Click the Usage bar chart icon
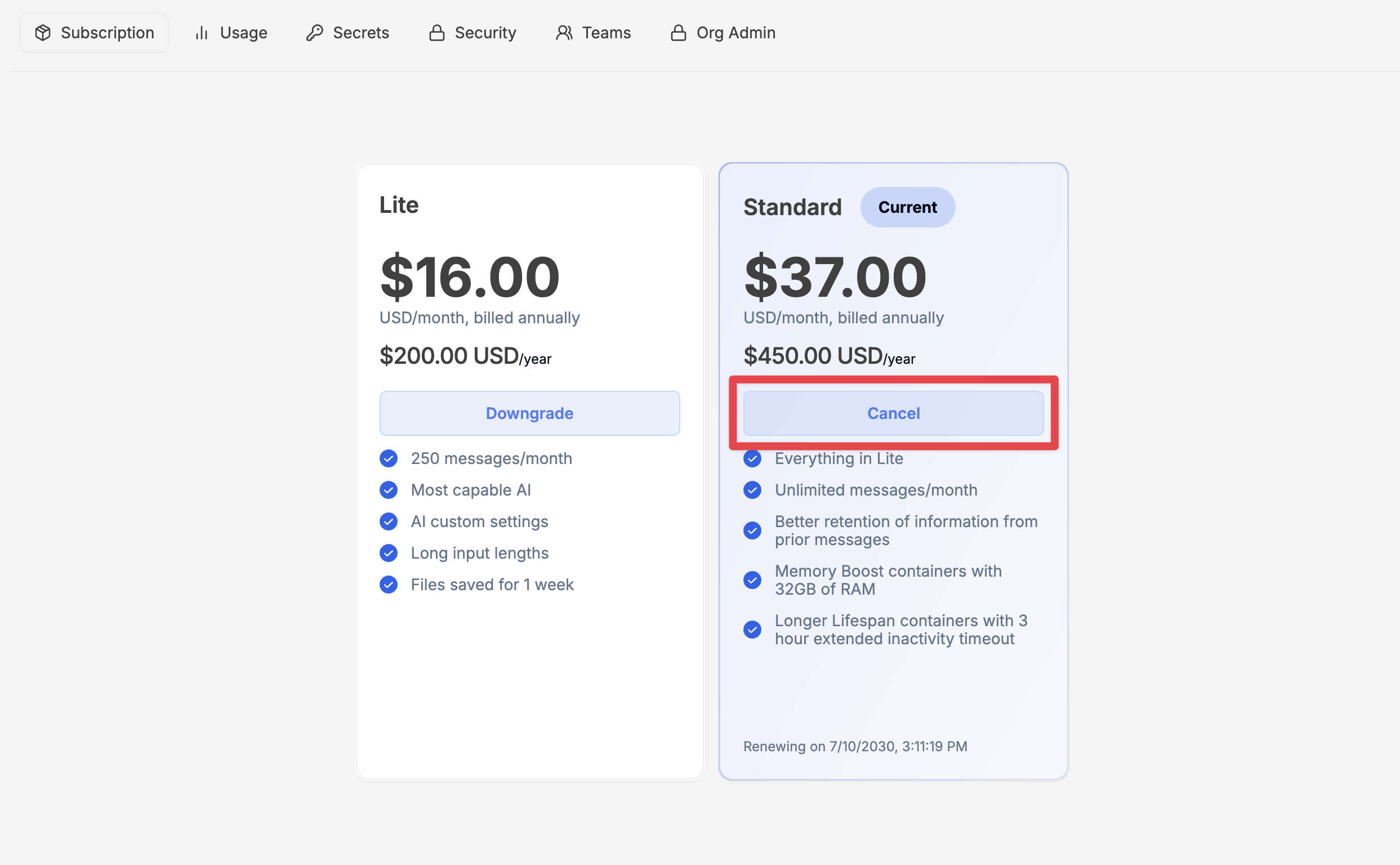1400x865 pixels. point(202,33)
